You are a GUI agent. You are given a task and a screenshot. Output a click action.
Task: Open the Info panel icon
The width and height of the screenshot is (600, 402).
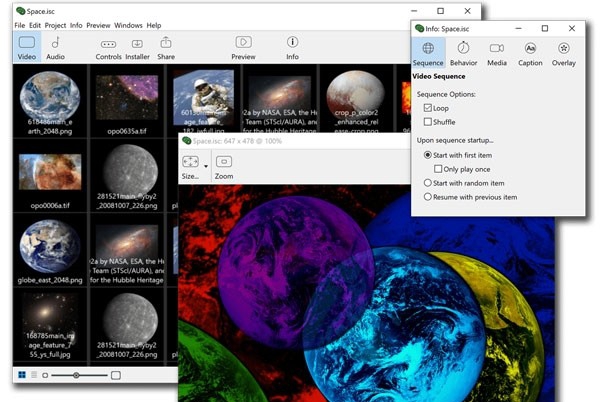pyautogui.click(x=292, y=47)
